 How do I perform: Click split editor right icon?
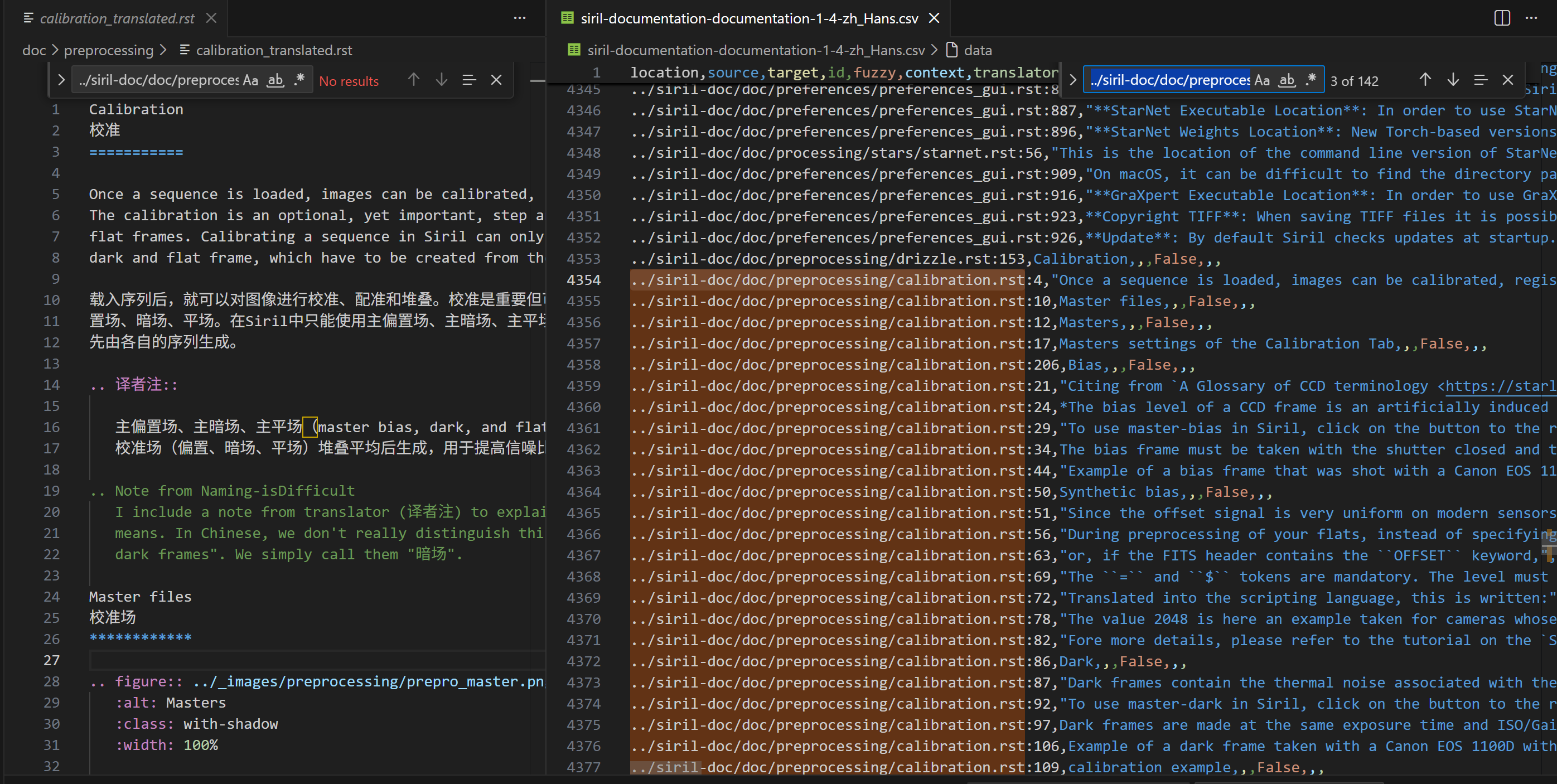tap(1501, 18)
